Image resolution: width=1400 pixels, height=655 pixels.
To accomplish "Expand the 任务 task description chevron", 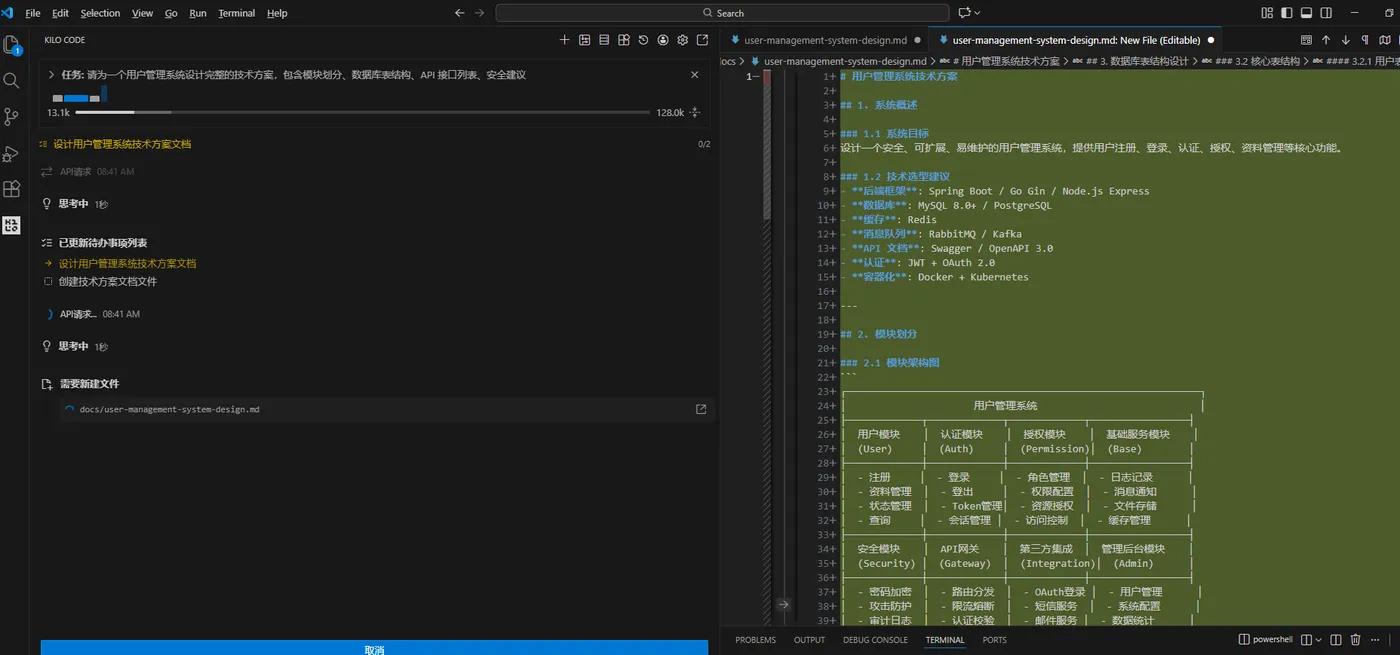I will (x=51, y=75).
